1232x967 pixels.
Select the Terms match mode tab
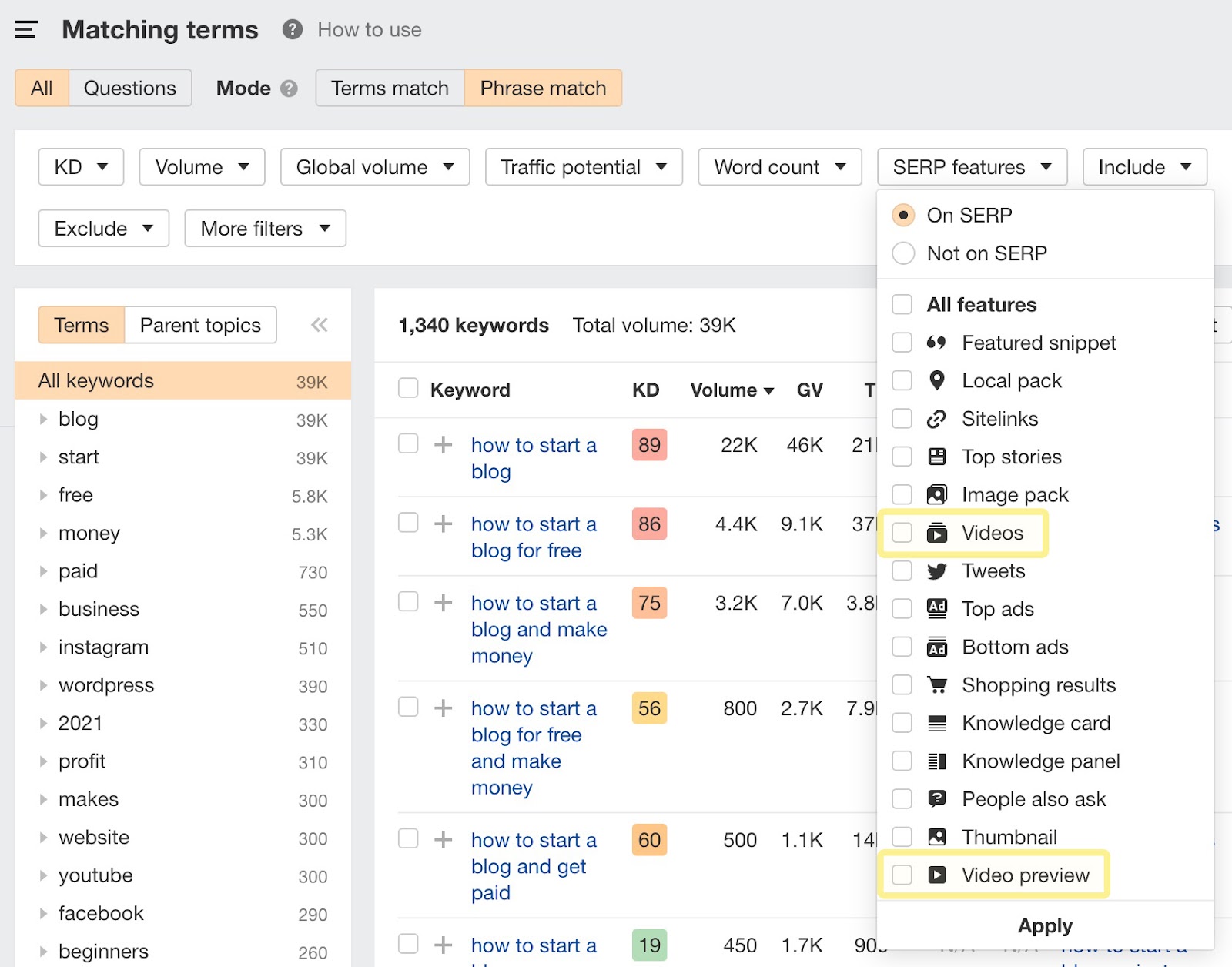click(x=389, y=88)
